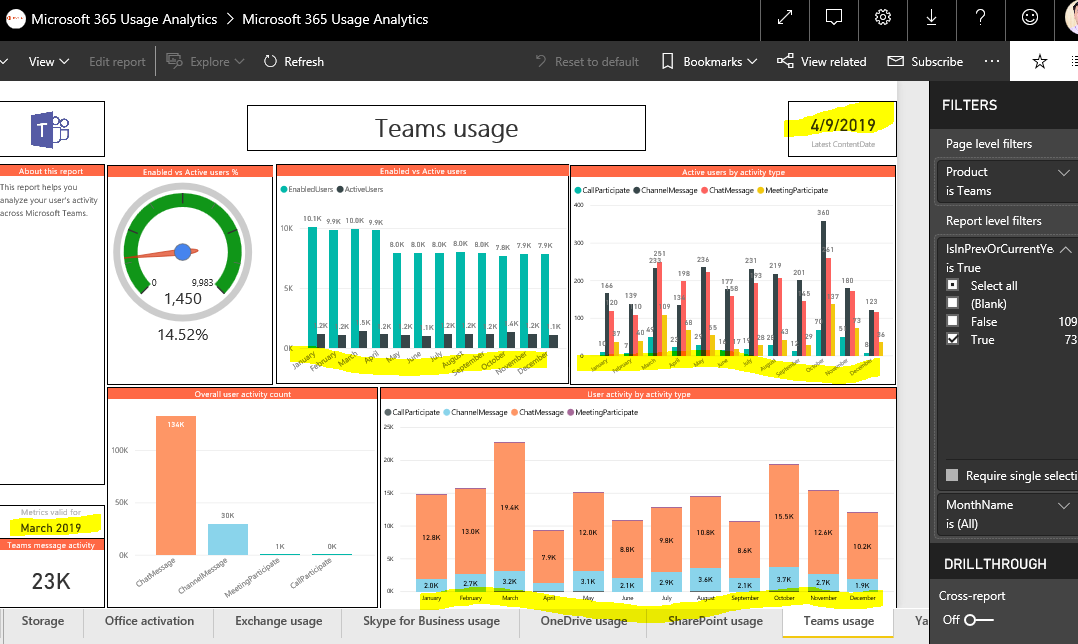The image size is (1078, 644).
Task: Favorite the report with the star icon
Action: (1040, 62)
